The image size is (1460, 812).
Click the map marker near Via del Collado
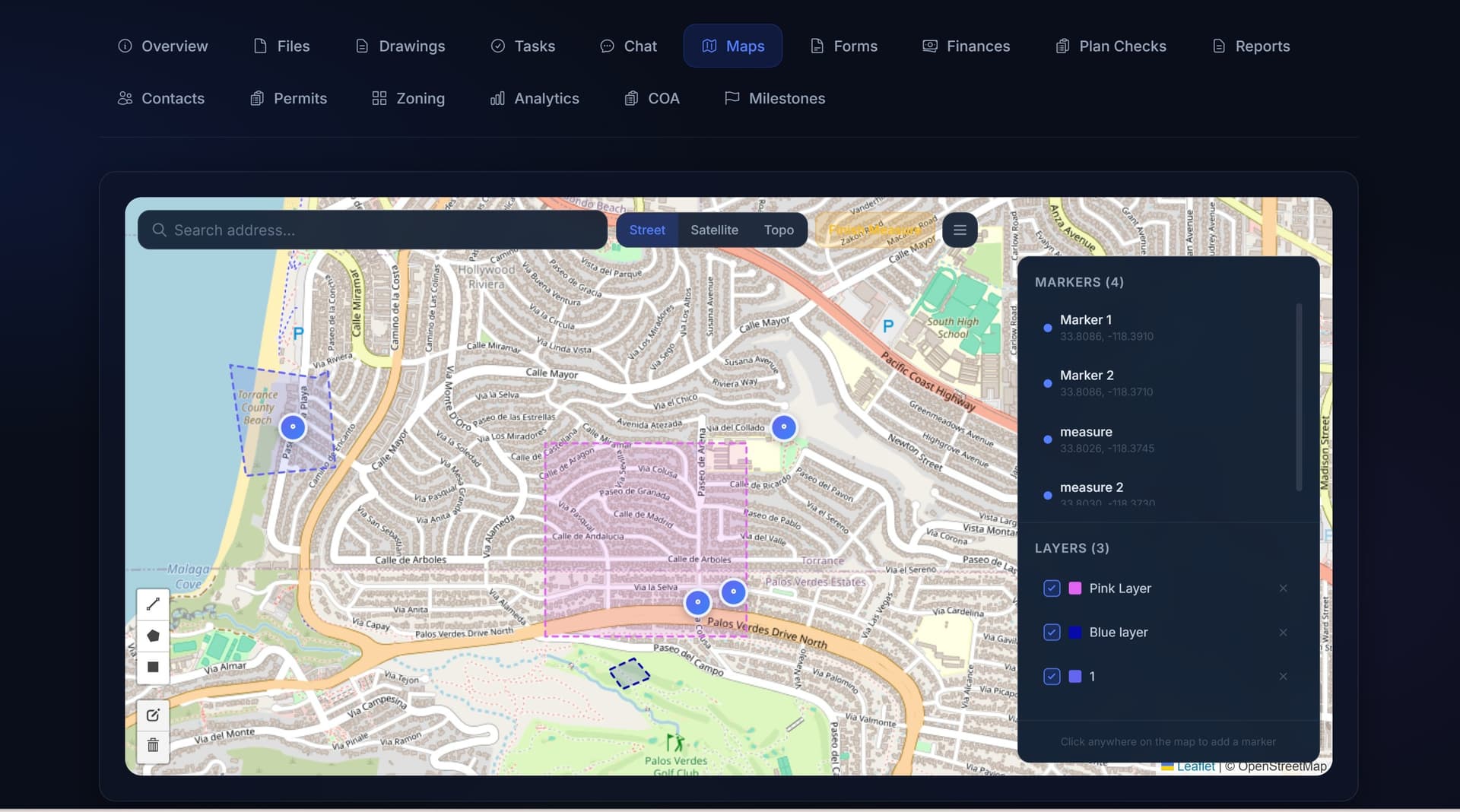point(784,427)
